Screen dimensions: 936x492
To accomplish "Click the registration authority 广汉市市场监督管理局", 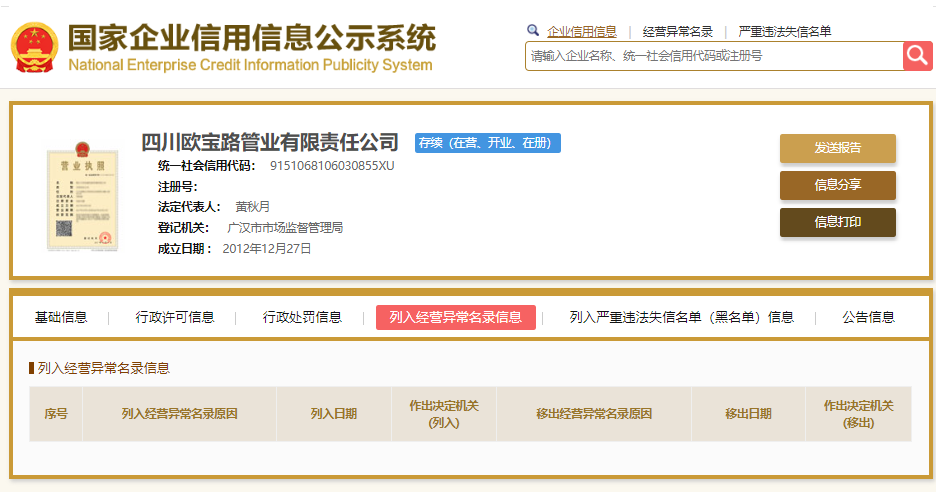I will [285, 227].
